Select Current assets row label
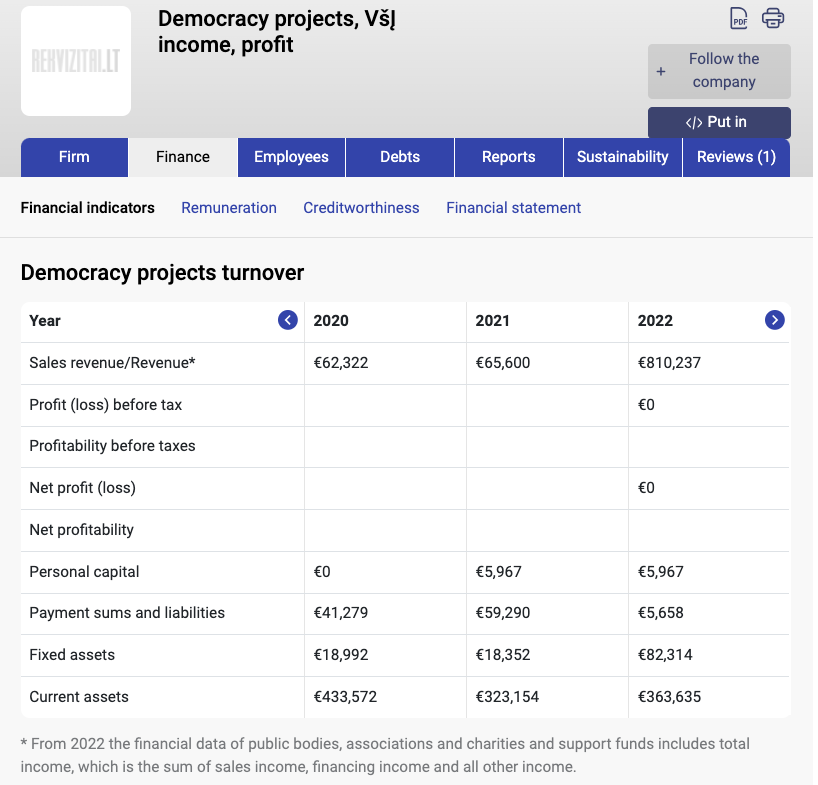The height and width of the screenshot is (785, 818). point(79,697)
